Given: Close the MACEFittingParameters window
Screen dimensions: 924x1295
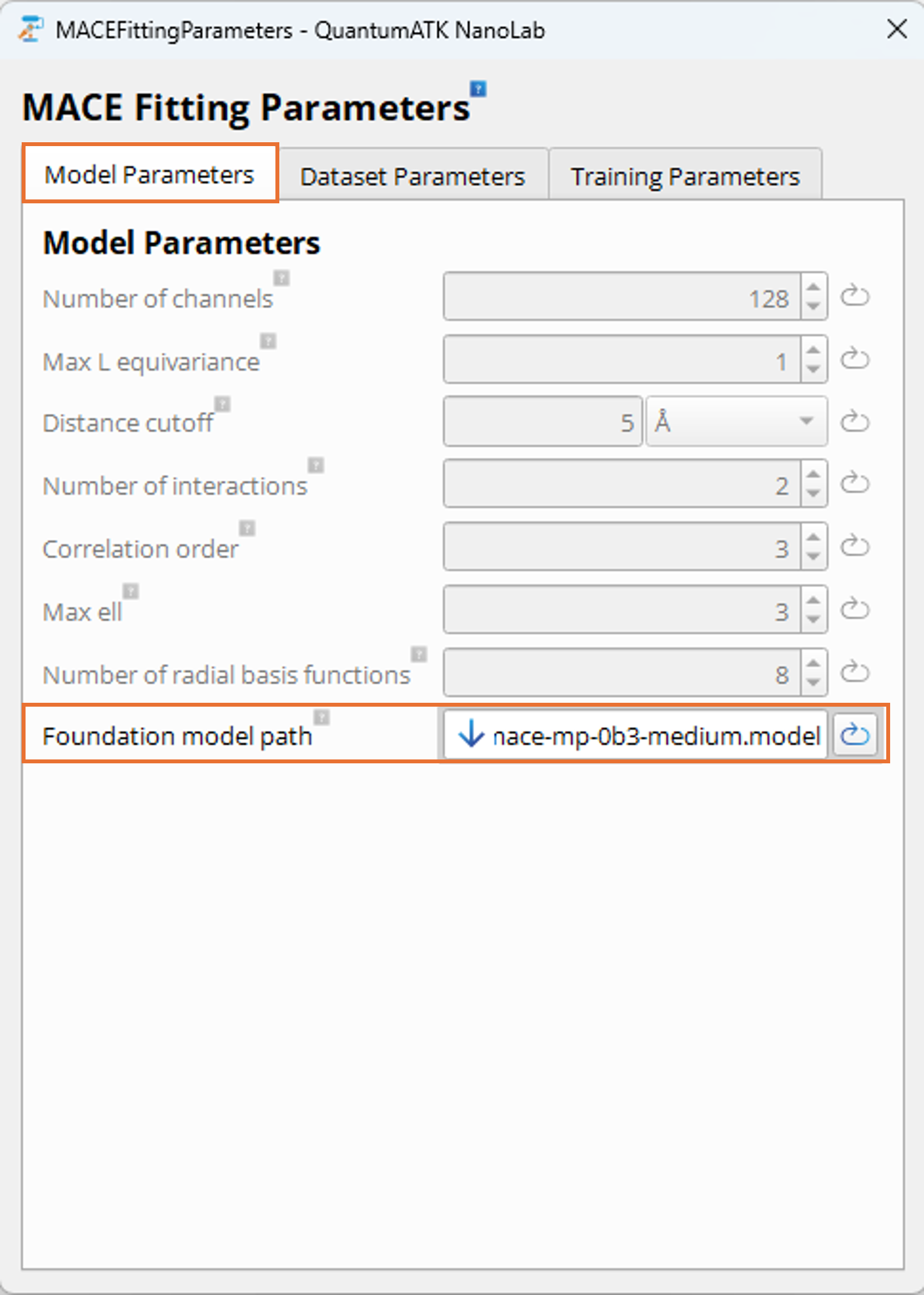Looking at the screenshot, I should [x=897, y=29].
